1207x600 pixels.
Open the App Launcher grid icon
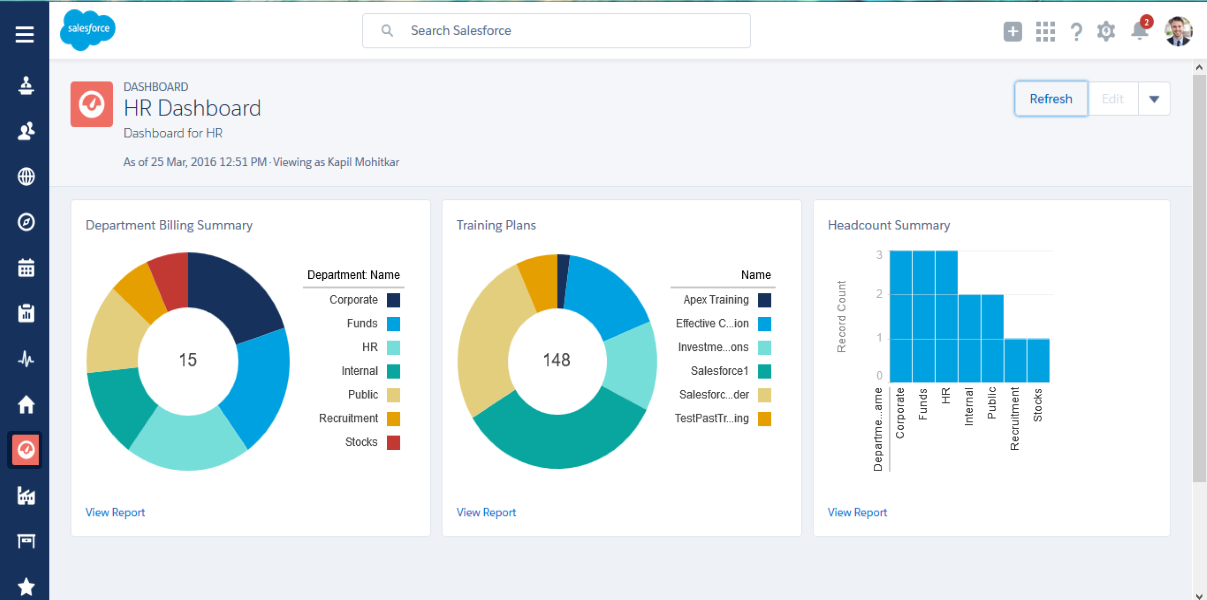point(1045,31)
